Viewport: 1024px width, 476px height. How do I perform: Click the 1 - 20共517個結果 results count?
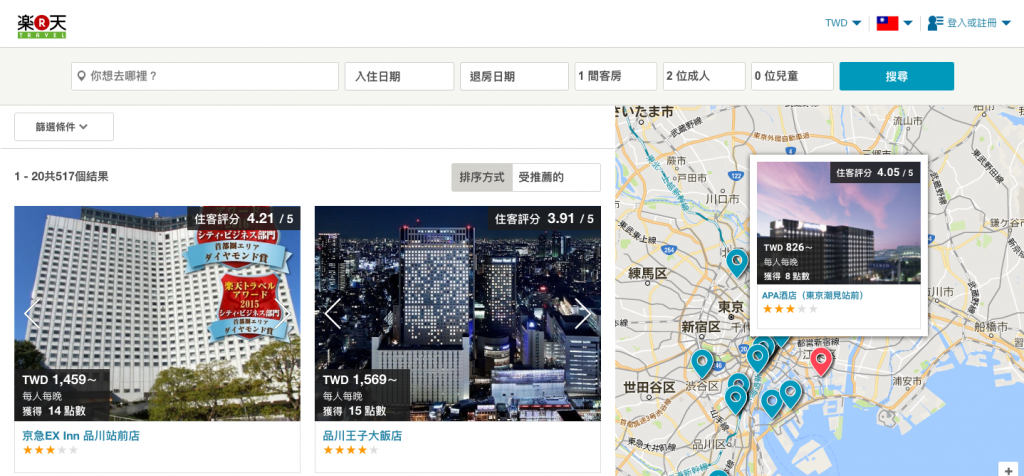pyautogui.click(x=61, y=176)
